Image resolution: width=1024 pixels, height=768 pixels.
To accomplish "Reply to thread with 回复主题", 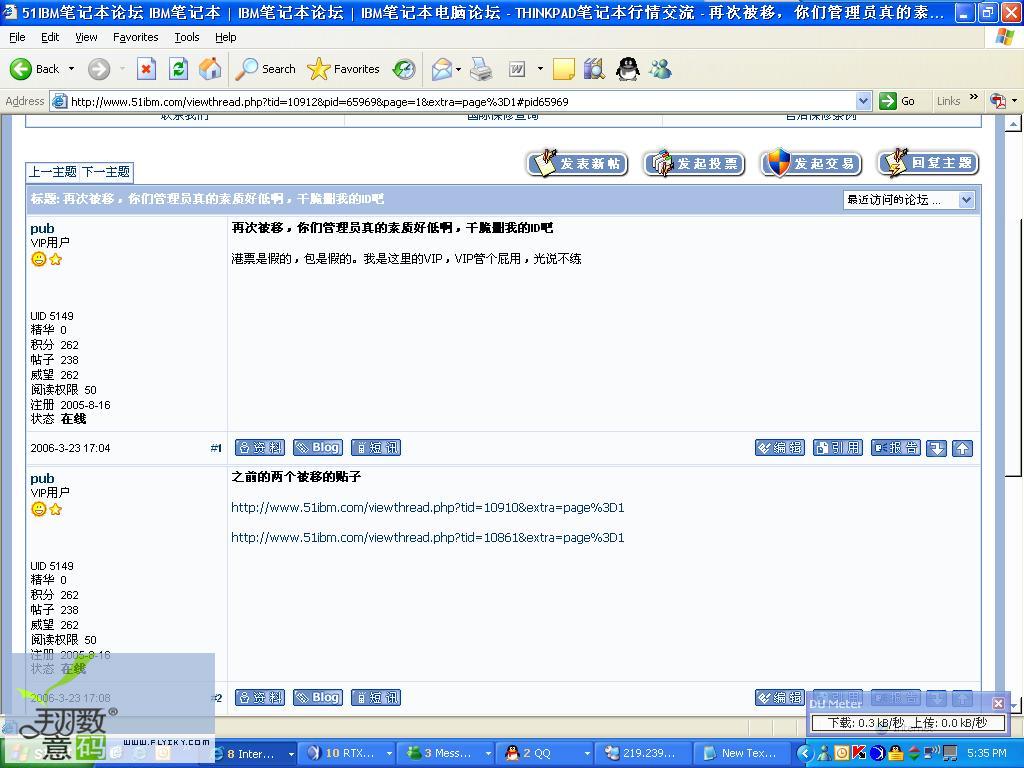I will pyautogui.click(x=928, y=163).
